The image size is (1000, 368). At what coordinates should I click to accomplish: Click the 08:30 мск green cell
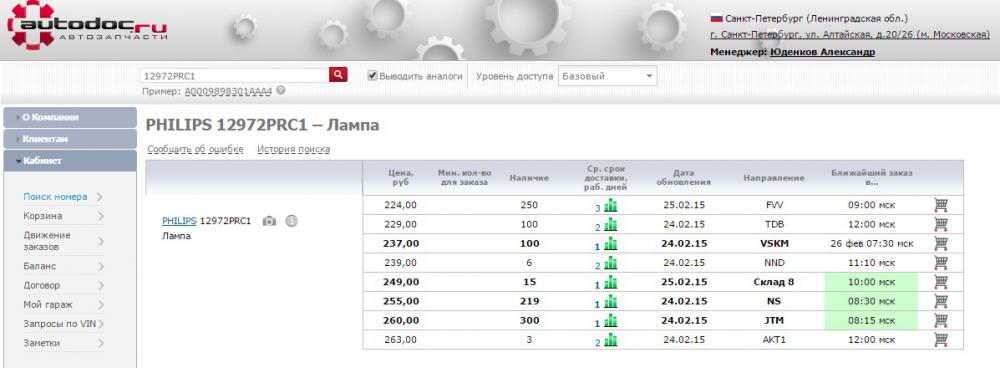(871, 301)
